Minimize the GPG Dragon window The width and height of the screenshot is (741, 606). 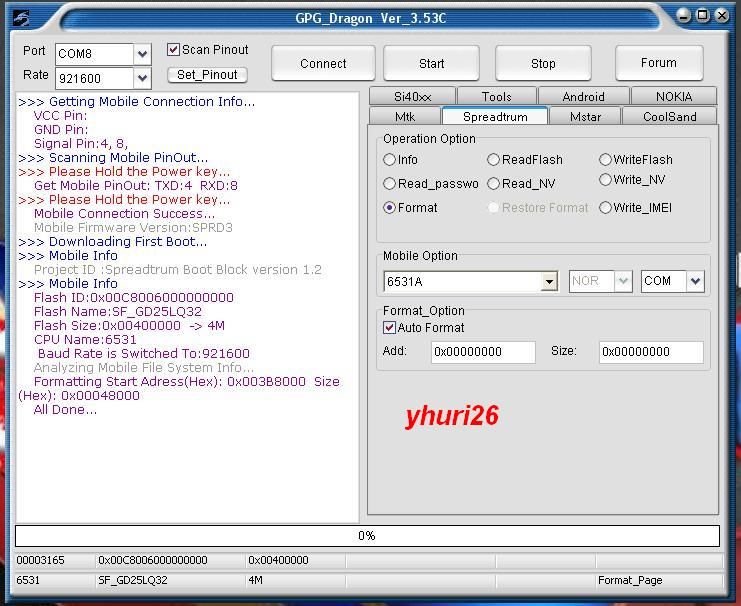click(x=684, y=16)
